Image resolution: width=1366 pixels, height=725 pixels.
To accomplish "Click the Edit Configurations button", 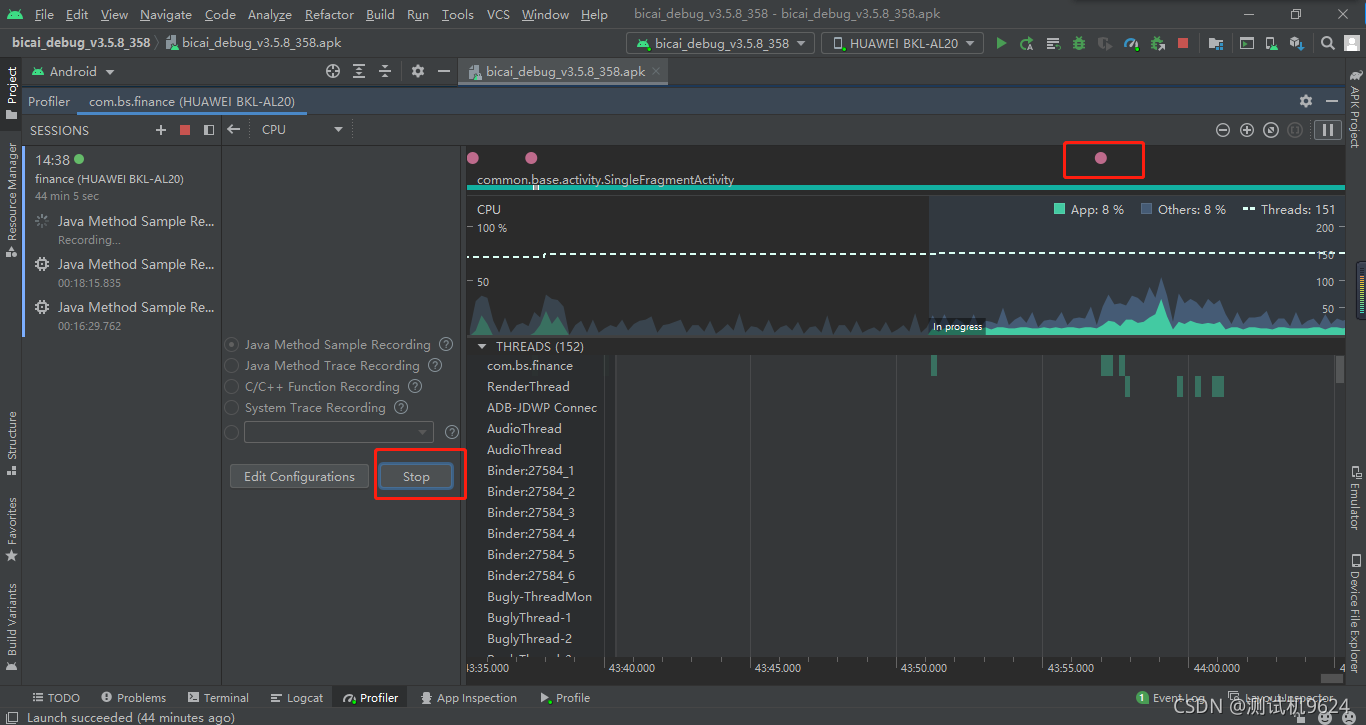I will pos(299,476).
